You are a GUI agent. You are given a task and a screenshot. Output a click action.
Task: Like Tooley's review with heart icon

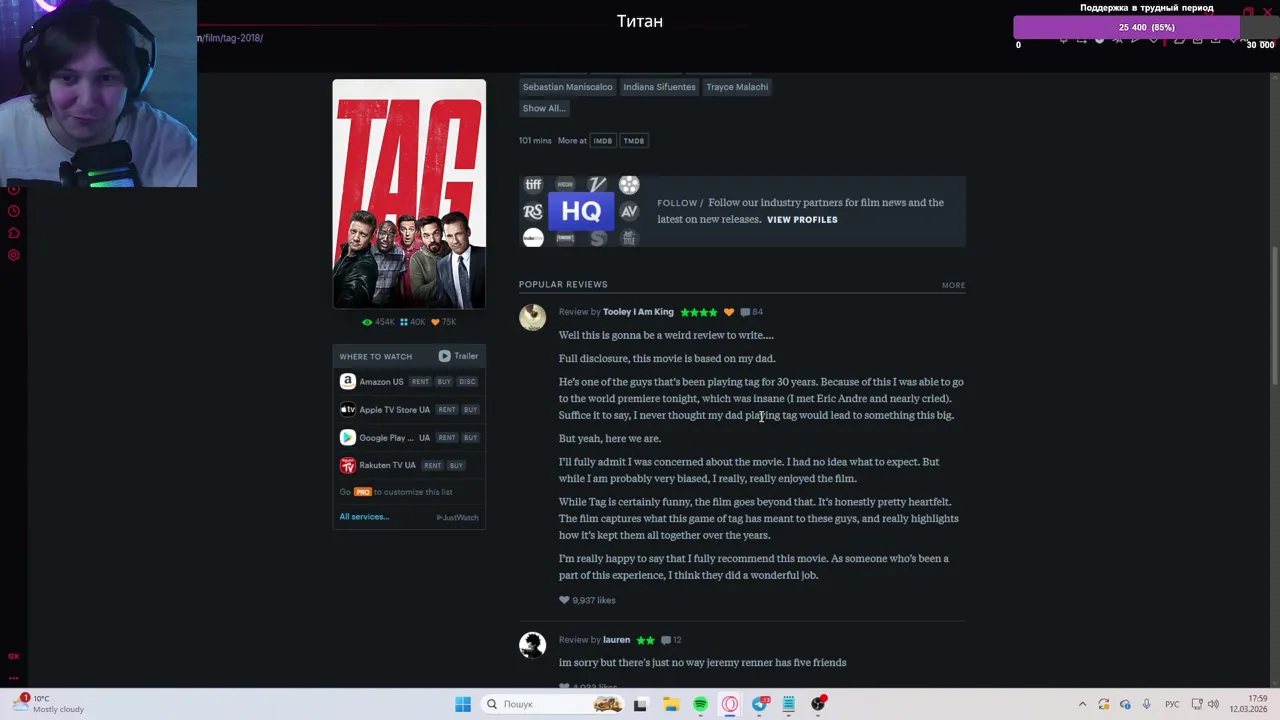564,600
